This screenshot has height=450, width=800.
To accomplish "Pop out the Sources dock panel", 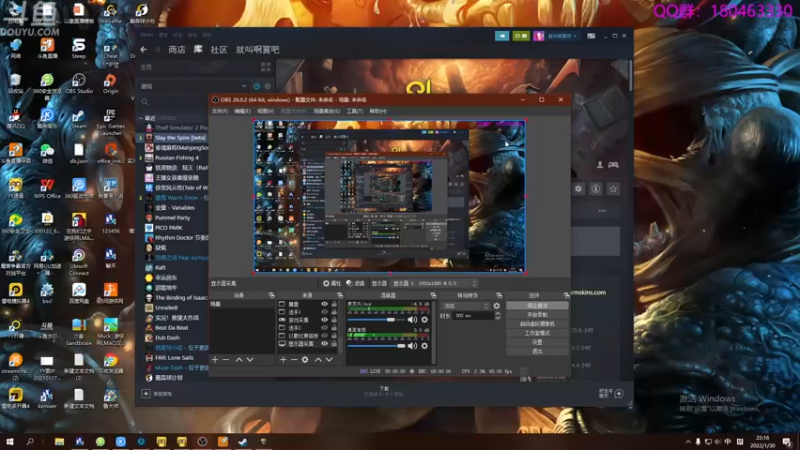I will pos(340,295).
